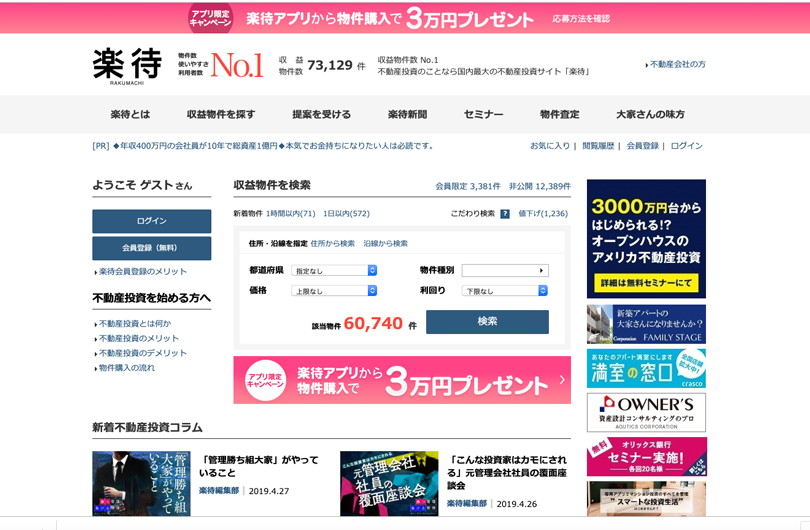Click 応募方法を確認 in the top banner
Viewport: 810px width, 530px height.
[581, 19]
